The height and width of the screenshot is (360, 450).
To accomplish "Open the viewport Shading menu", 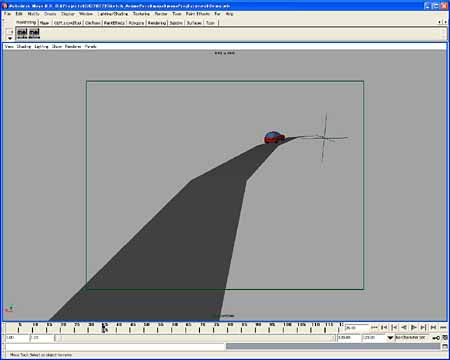I will pos(24,47).
